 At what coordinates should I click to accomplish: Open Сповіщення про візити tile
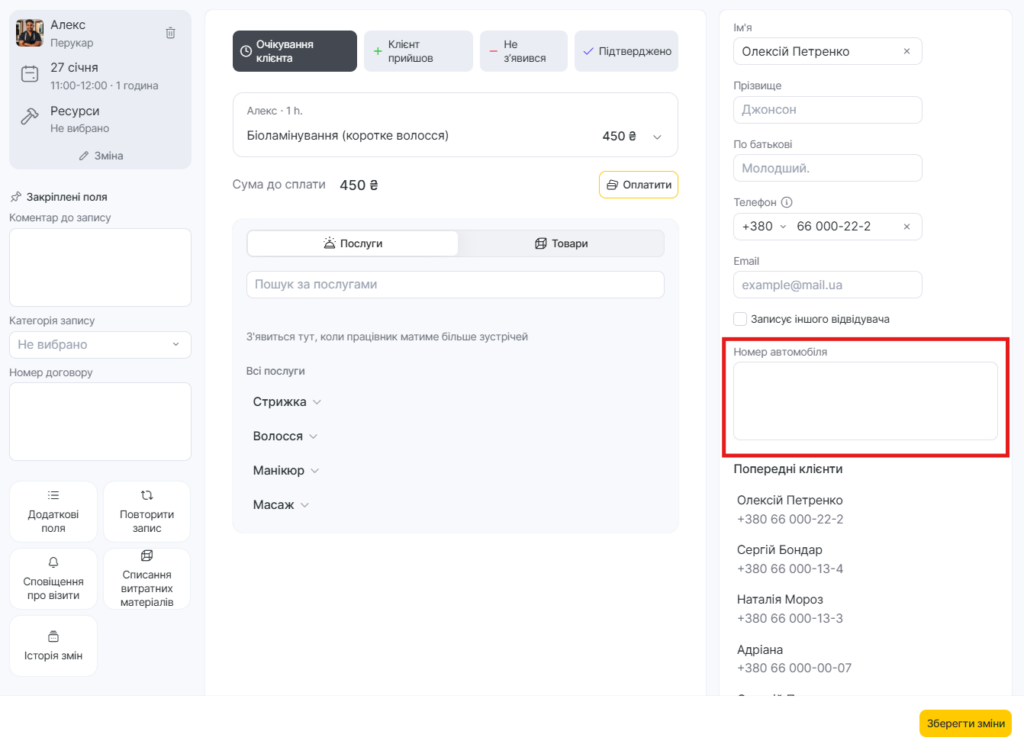pos(54,579)
